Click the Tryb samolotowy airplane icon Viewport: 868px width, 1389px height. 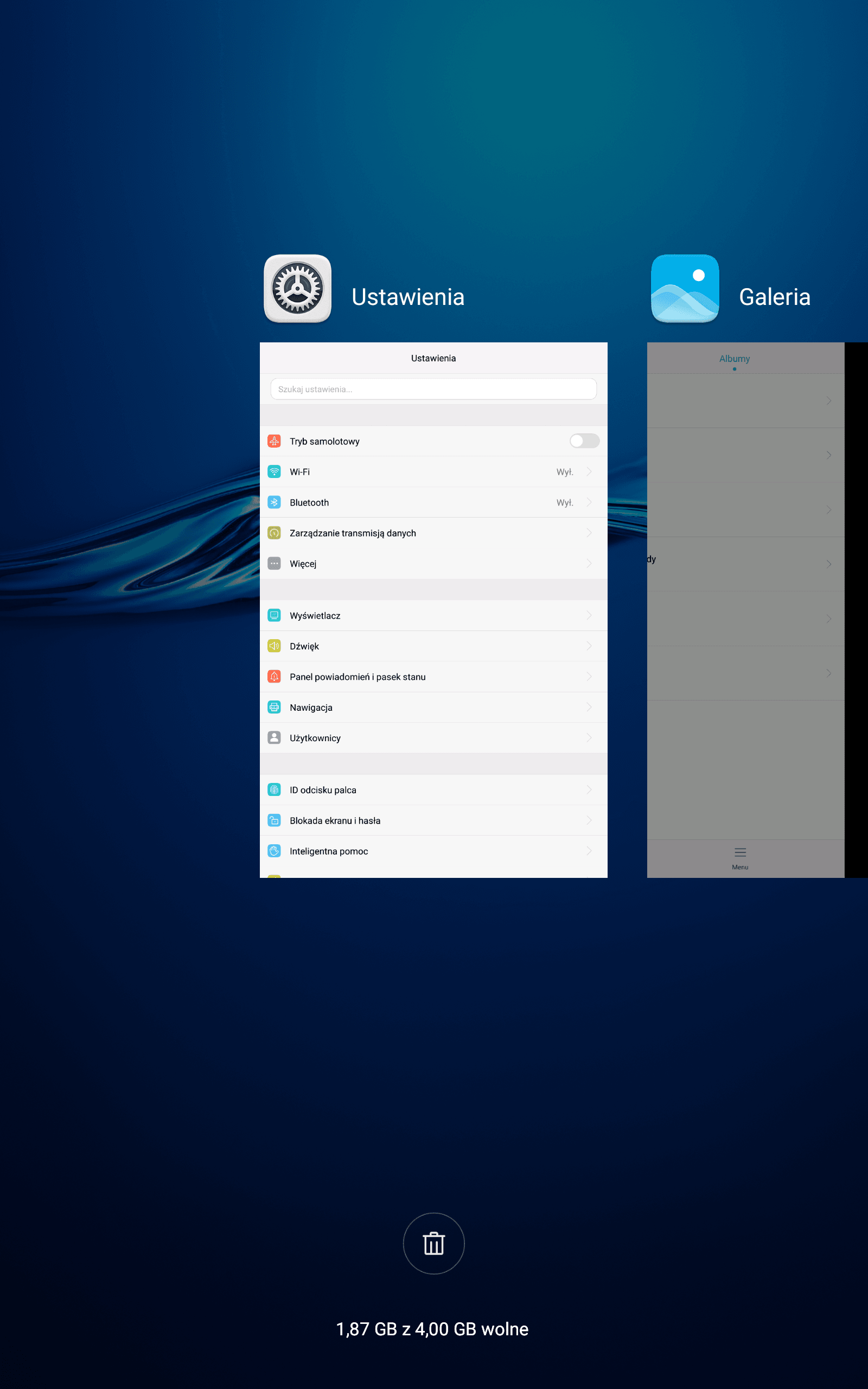point(275,441)
